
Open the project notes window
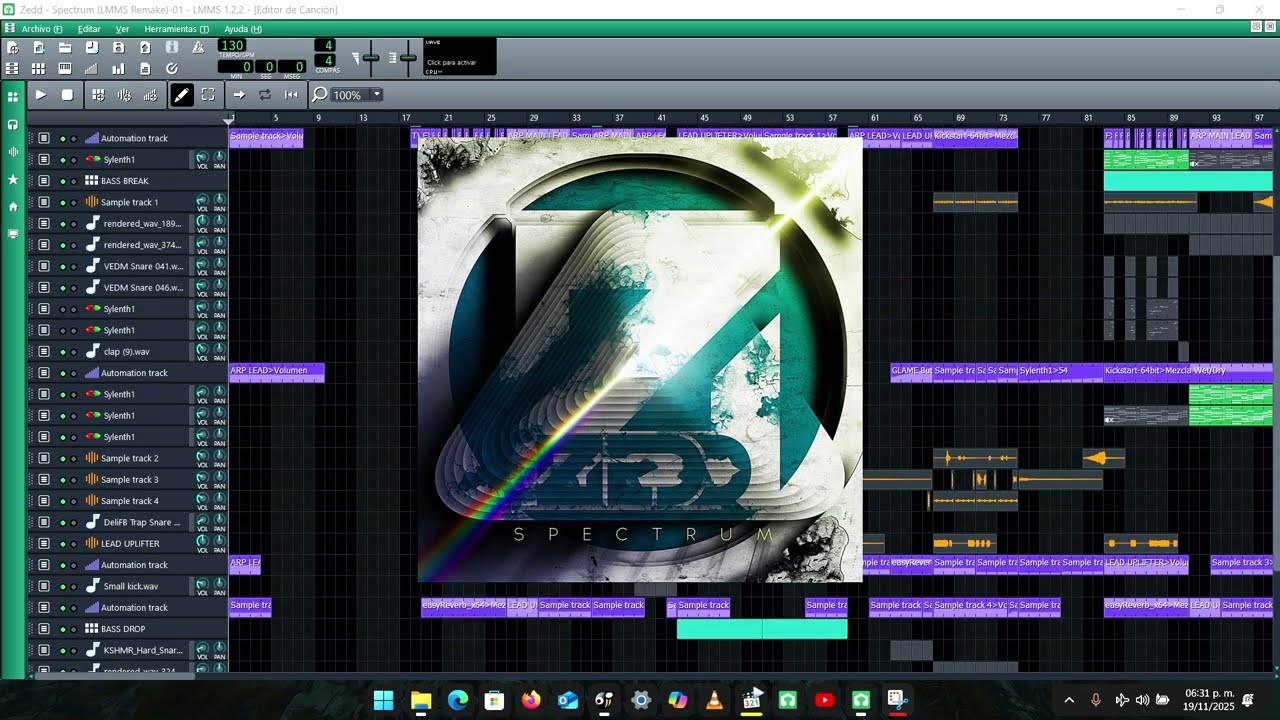coord(145,69)
